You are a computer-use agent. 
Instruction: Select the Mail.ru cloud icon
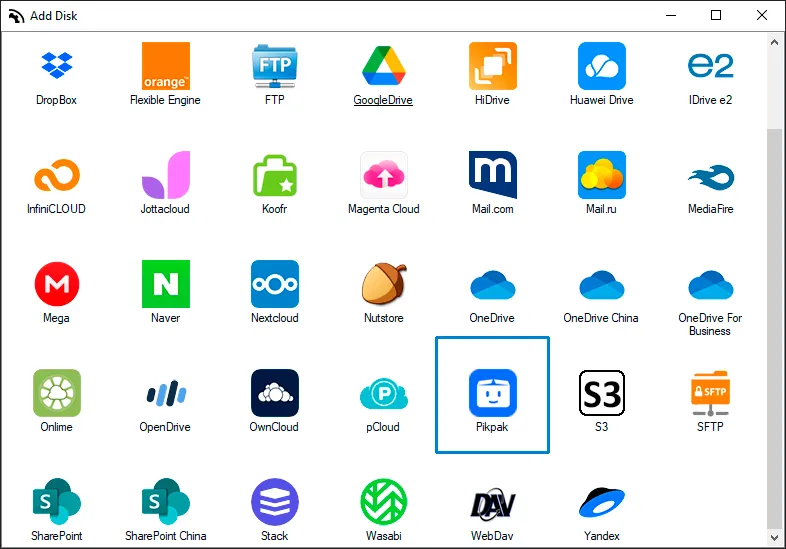602,175
